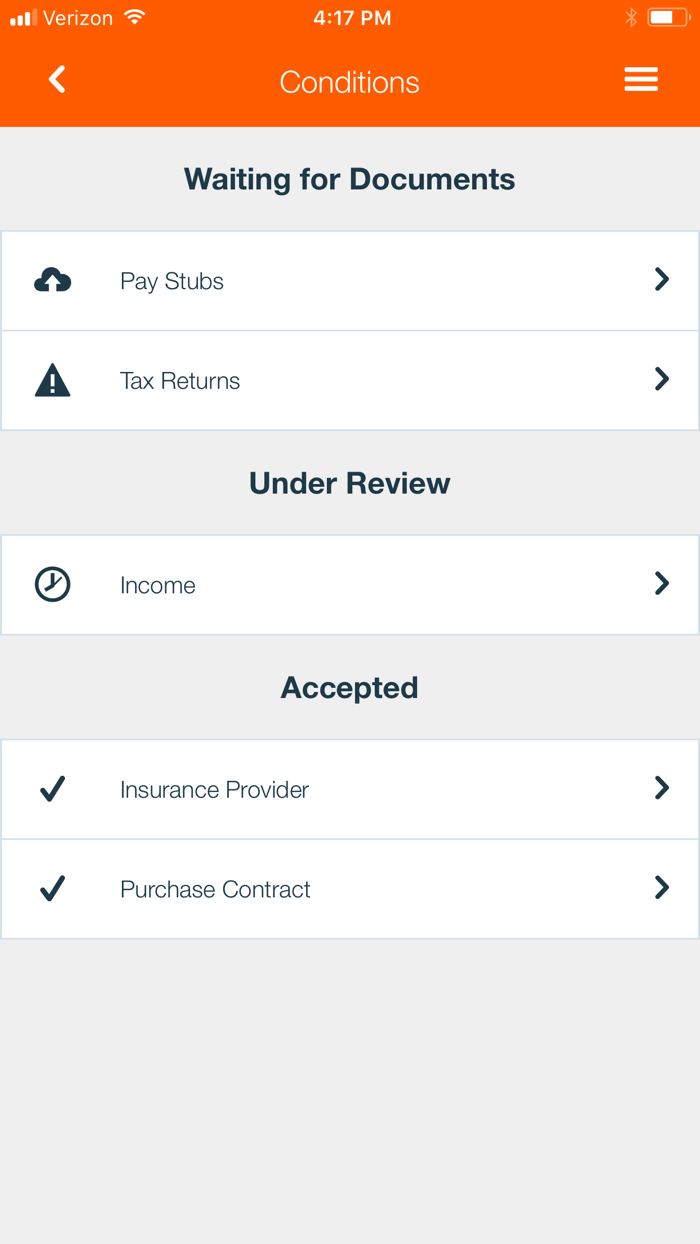Image resolution: width=700 pixels, height=1244 pixels.
Task: Tap the Wi-Fi icon in status bar
Action: [134, 17]
